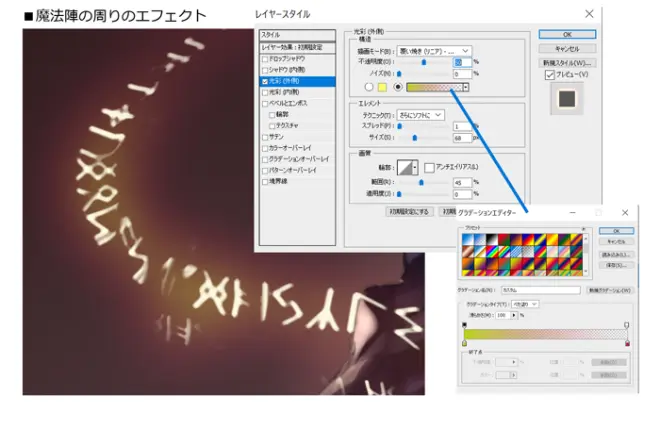Select the left yellow color stop
Screen dimensions: 660x446
[x=465, y=343]
